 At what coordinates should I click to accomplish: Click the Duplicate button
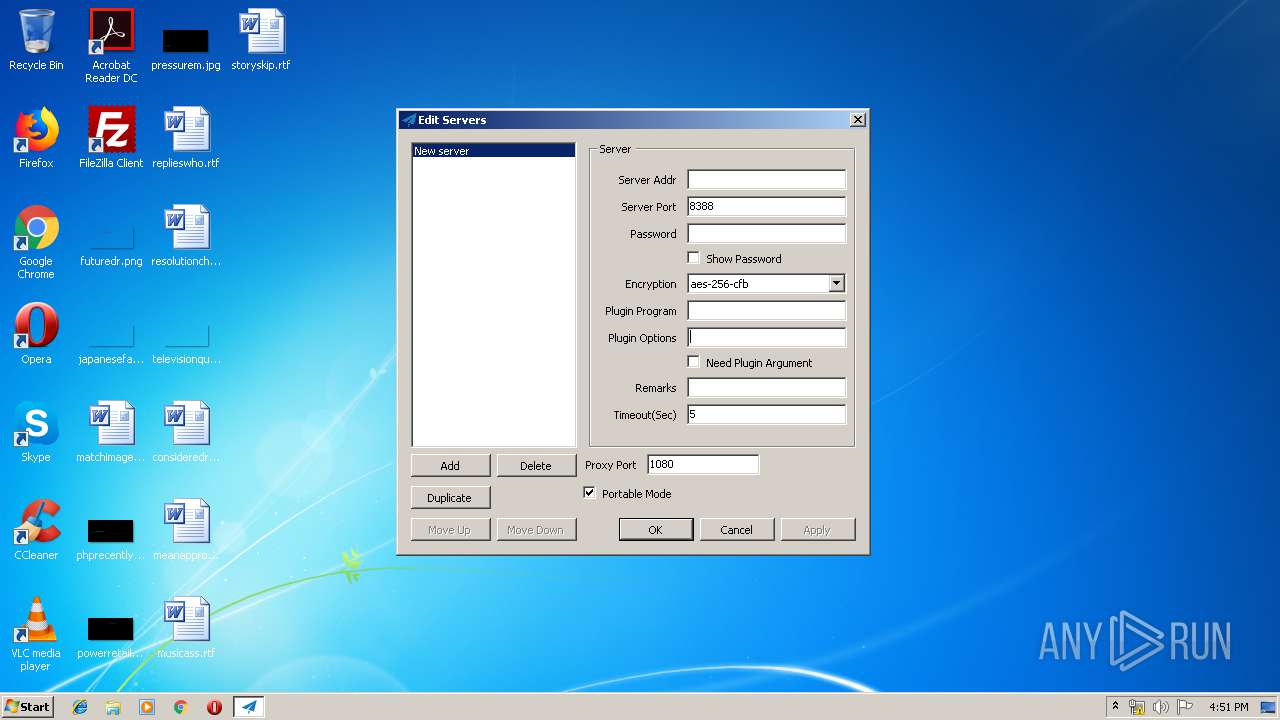coord(450,497)
